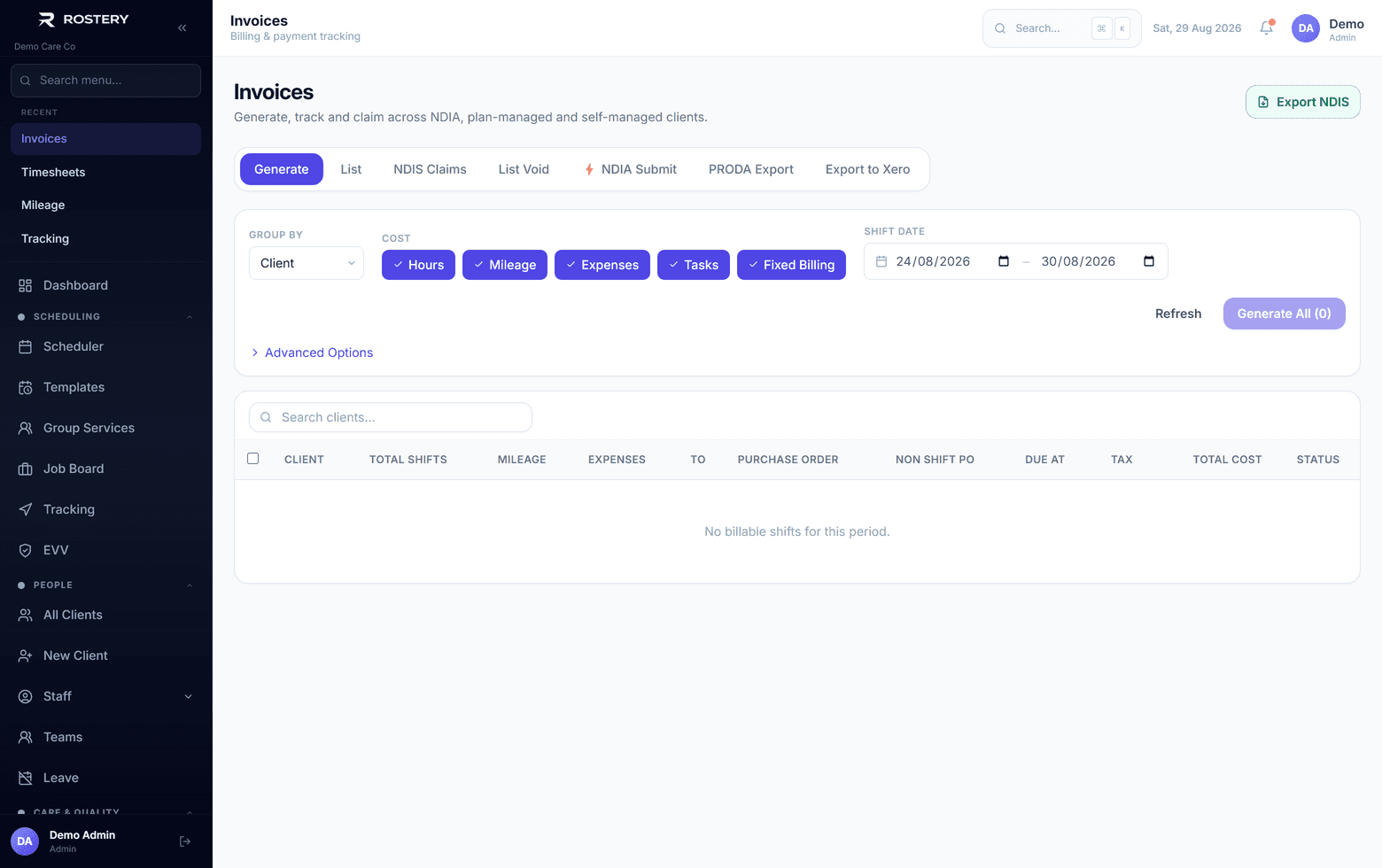Image resolution: width=1382 pixels, height=868 pixels.
Task: Open Scheduler calendar icon in sidebar
Action: pos(26,346)
